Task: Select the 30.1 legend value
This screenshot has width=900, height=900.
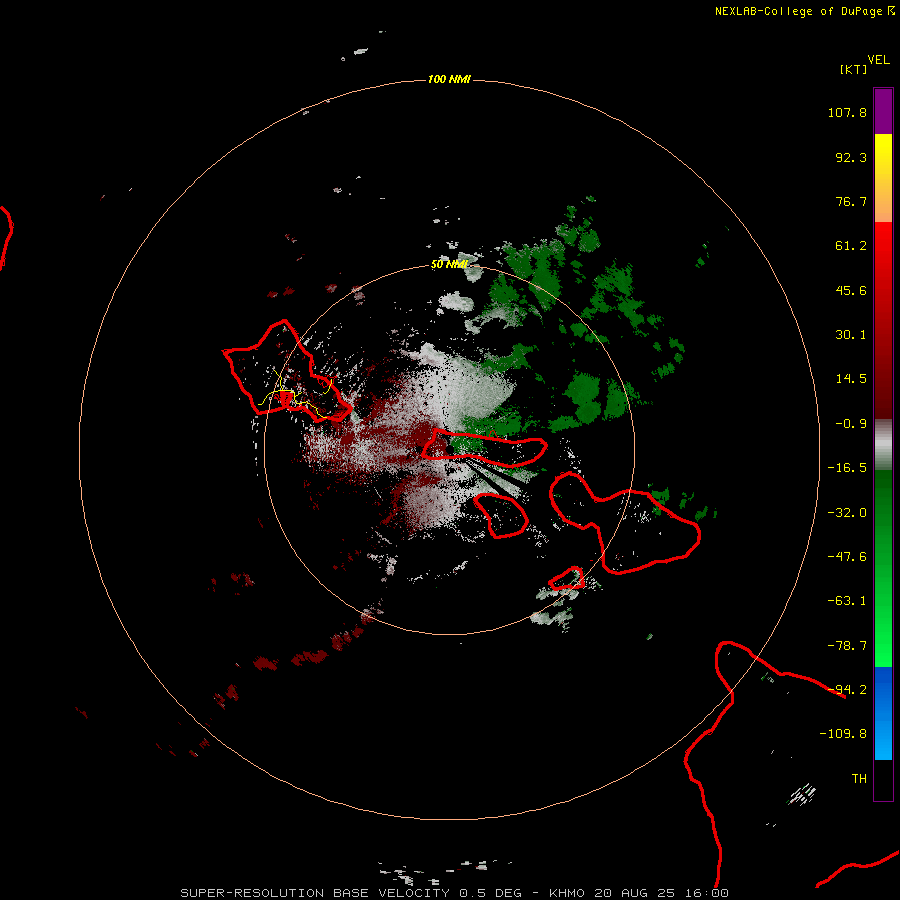Action: click(851, 335)
